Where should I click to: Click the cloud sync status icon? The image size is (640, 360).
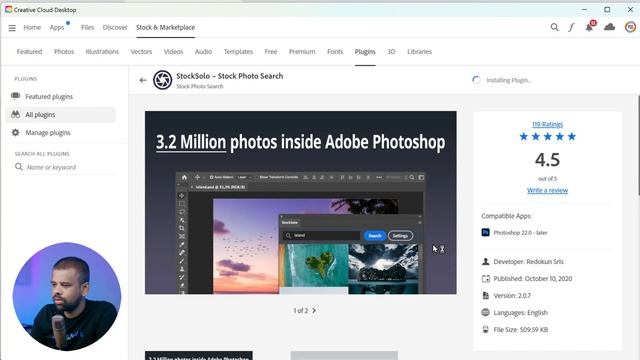[609, 27]
